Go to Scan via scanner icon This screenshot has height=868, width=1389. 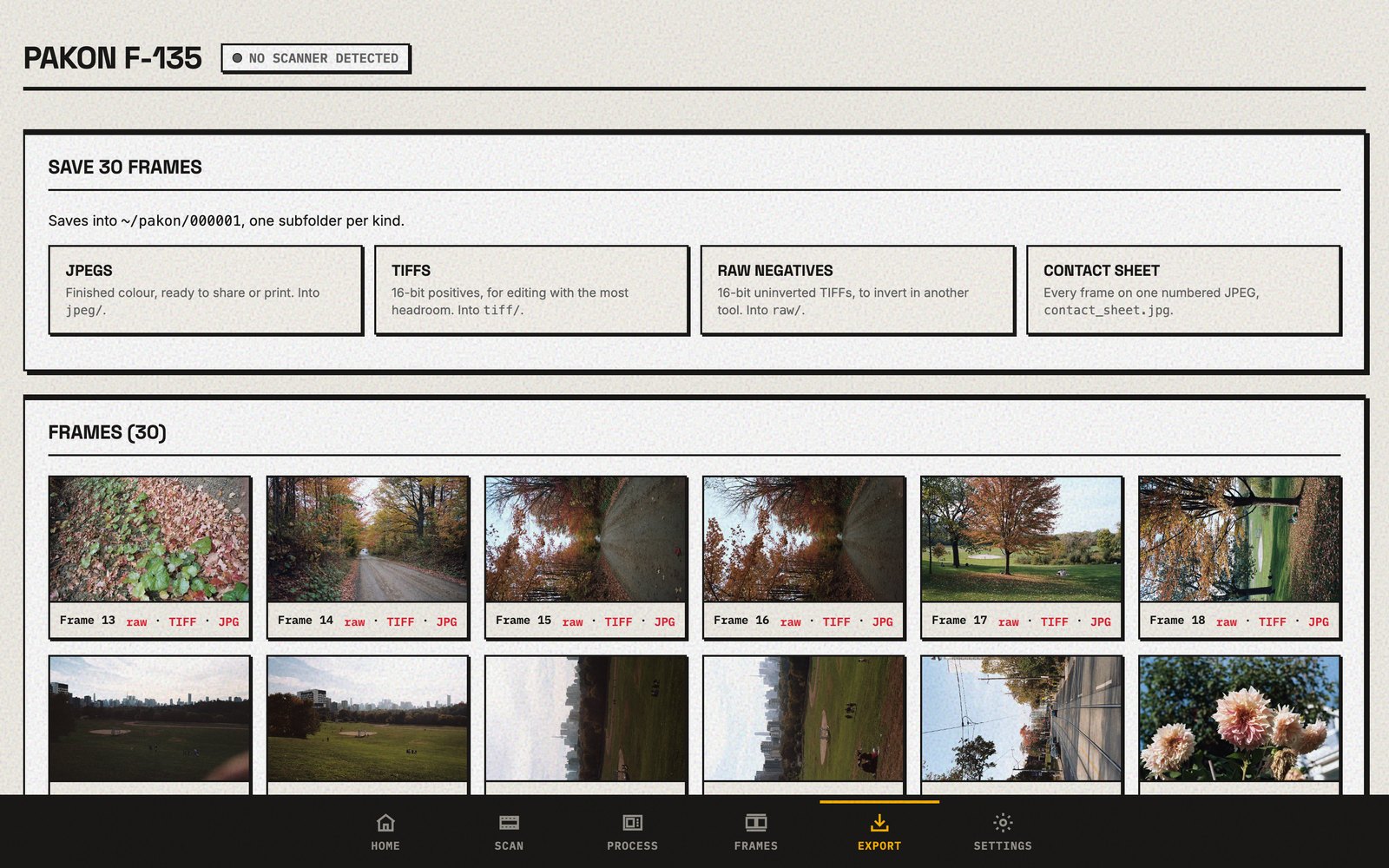(509, 822)
